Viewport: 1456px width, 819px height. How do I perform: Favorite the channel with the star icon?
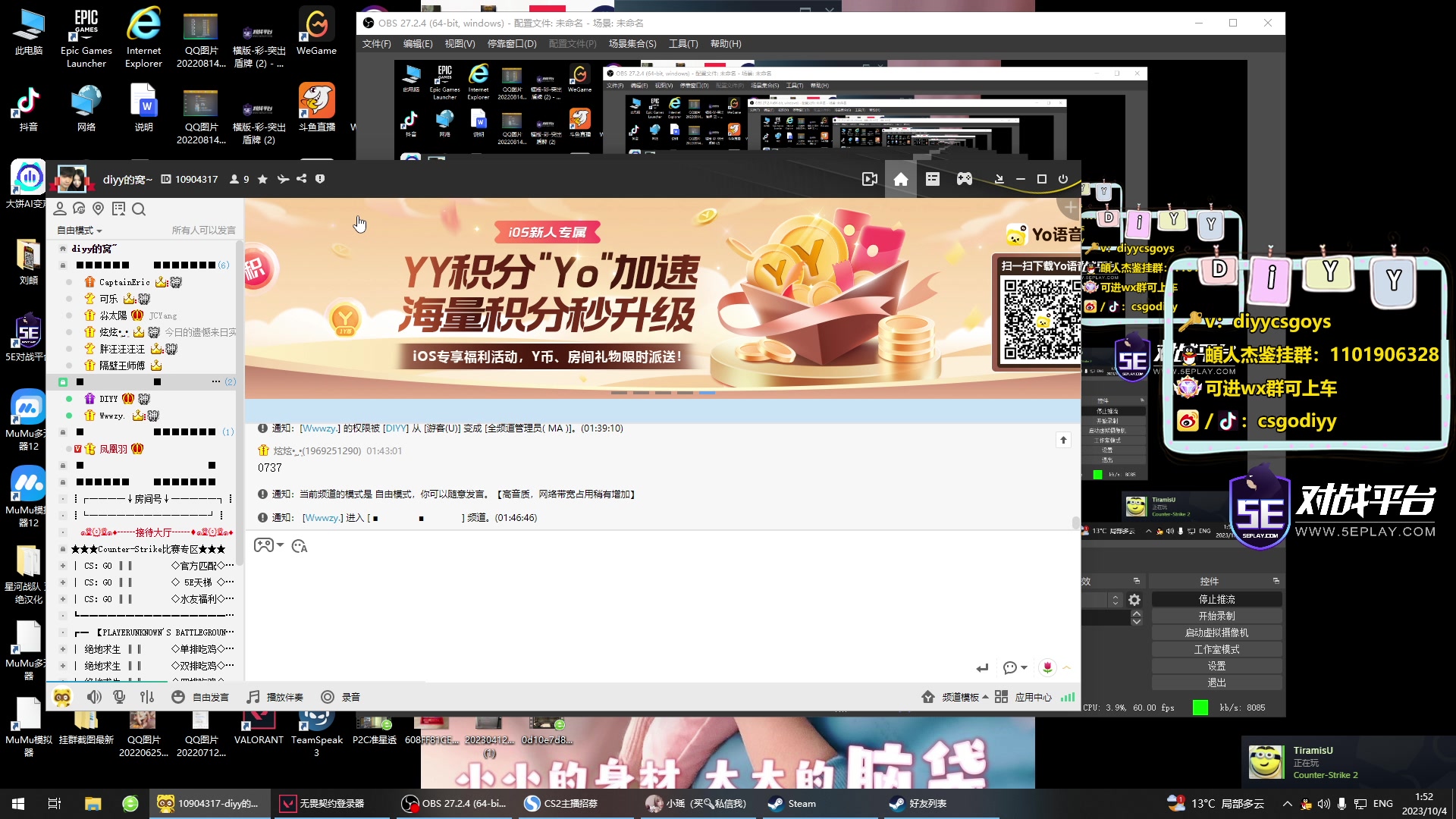point(262,180)
